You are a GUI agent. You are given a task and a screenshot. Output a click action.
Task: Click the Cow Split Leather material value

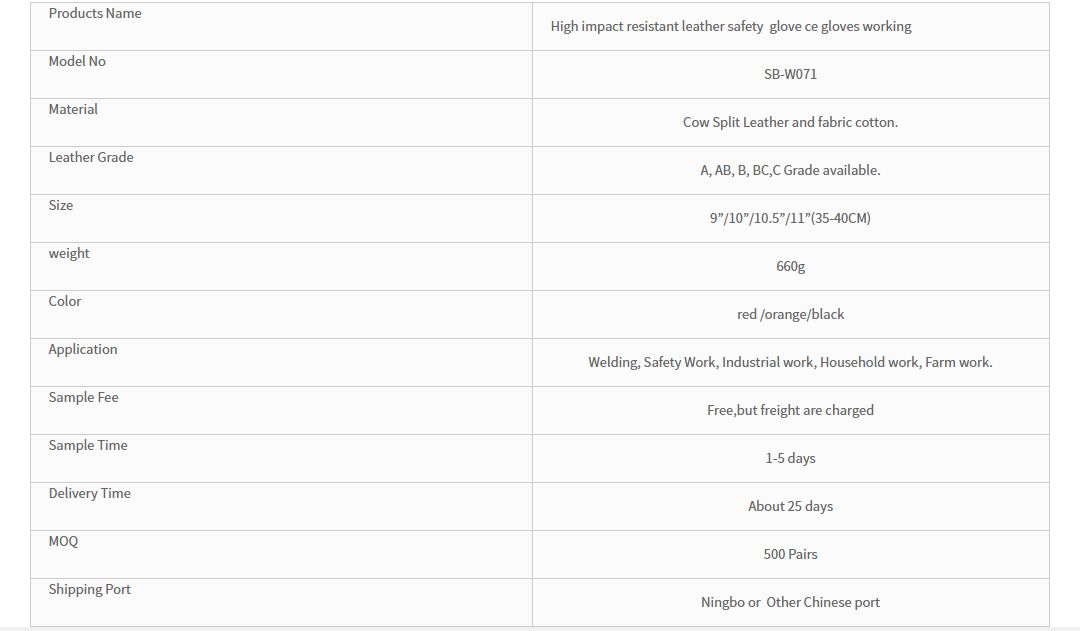coord(790,122)
